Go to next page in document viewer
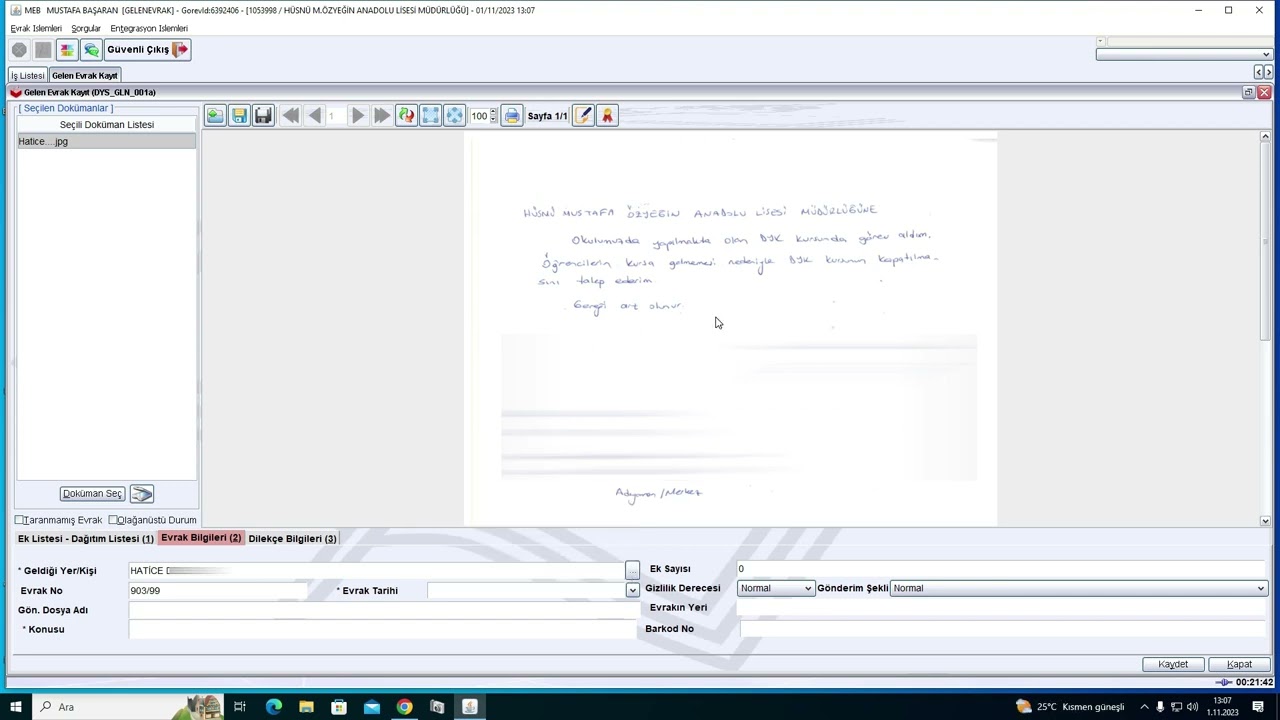The width and height of the screenshot is (1280, 720). pyautogui.click(x=358, y=116)
